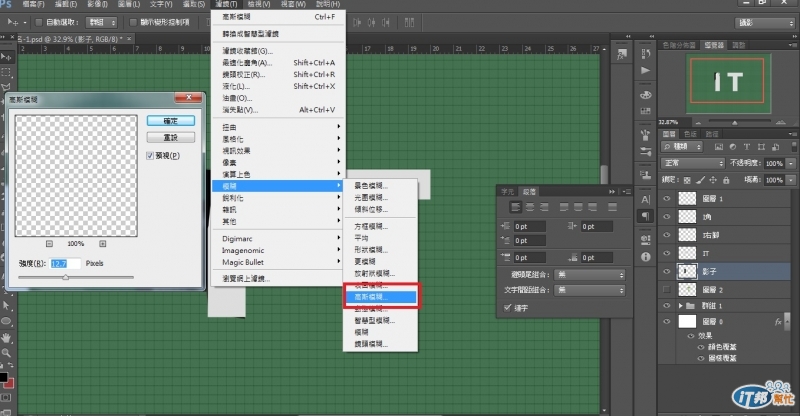Viewport: 800px width, 416px height.
Task: Hide the 圖層 0 layer
Action: [666, 322]
